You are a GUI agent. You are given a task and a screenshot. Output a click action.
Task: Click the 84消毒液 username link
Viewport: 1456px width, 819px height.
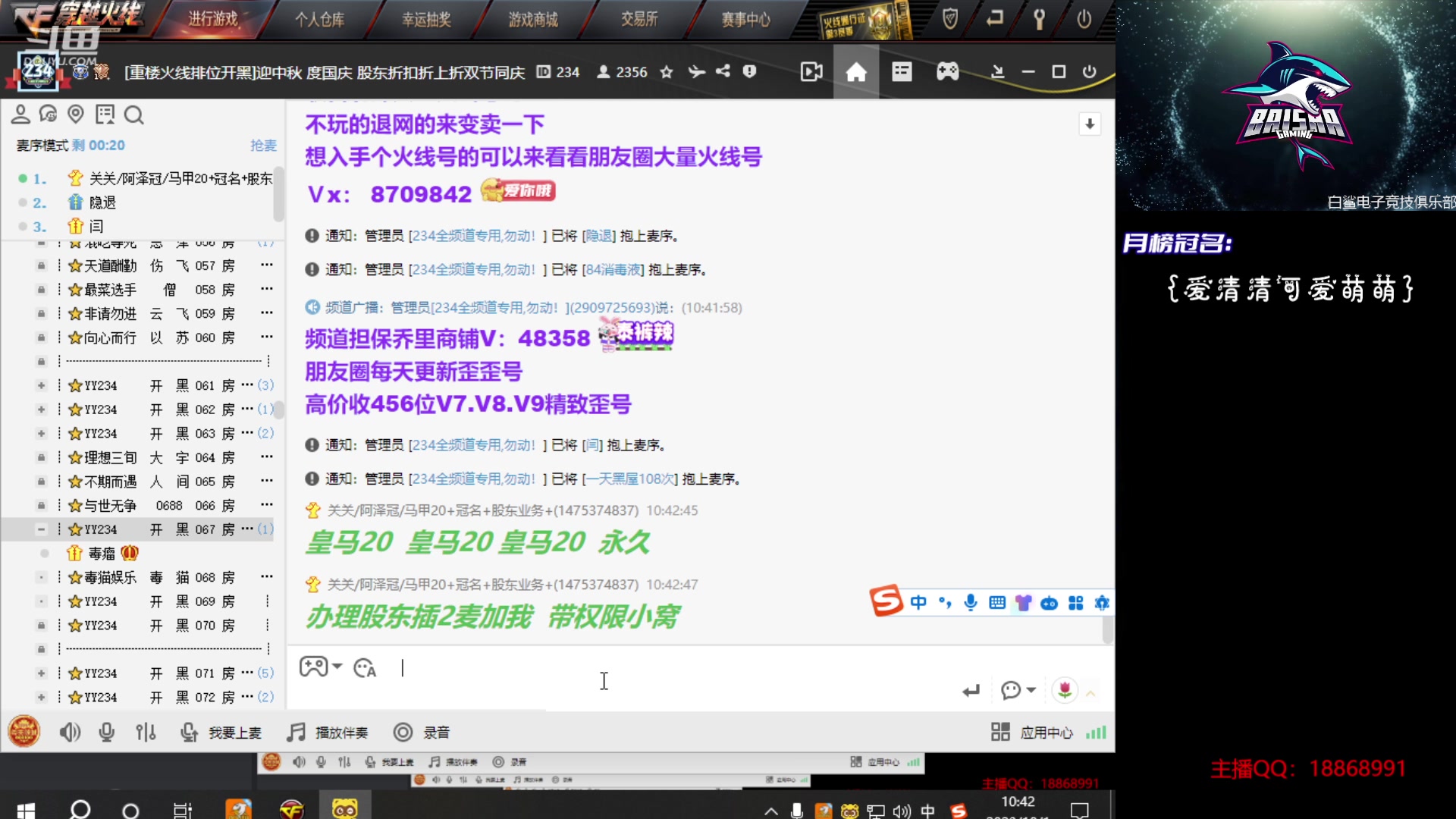(x=613, y=270)
